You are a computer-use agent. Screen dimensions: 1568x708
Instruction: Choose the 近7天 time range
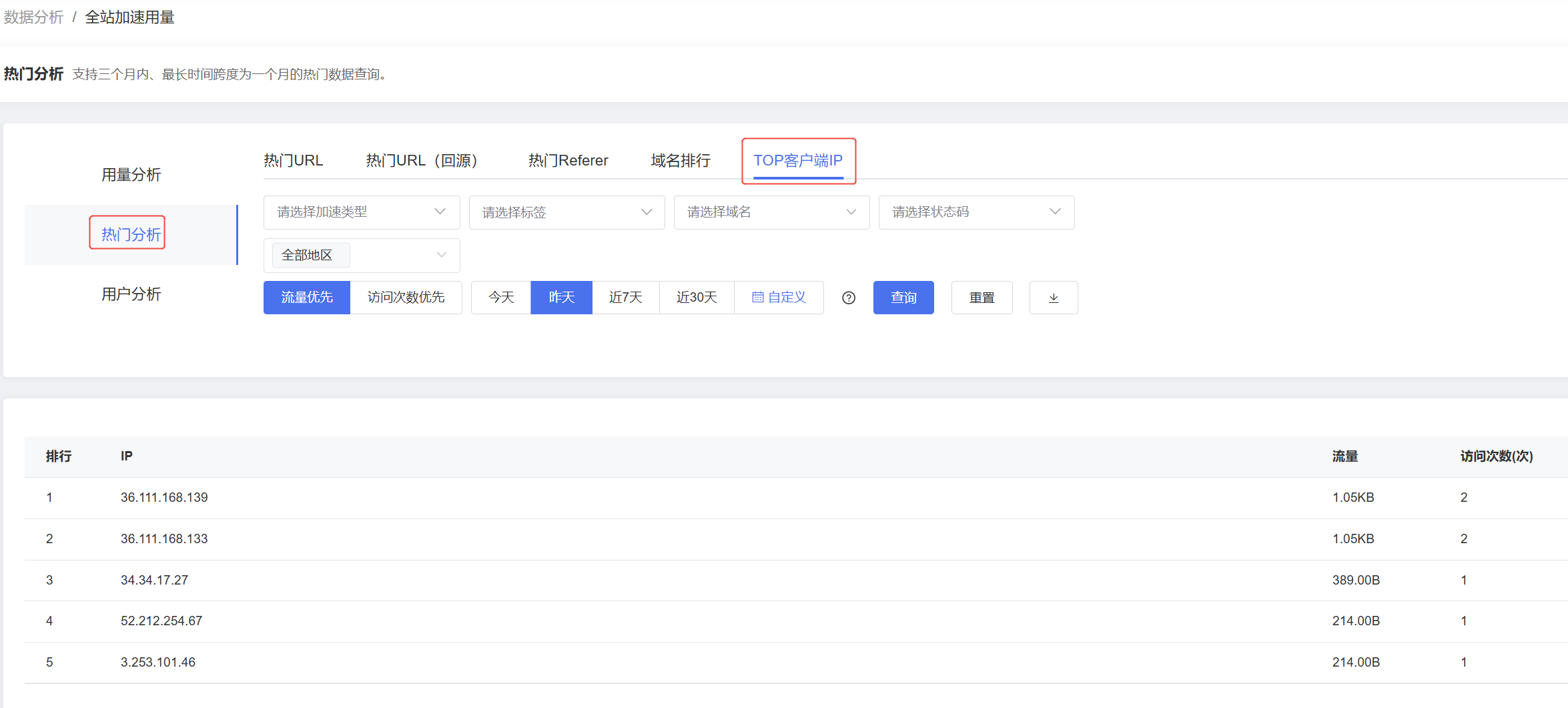click(626, 298)
